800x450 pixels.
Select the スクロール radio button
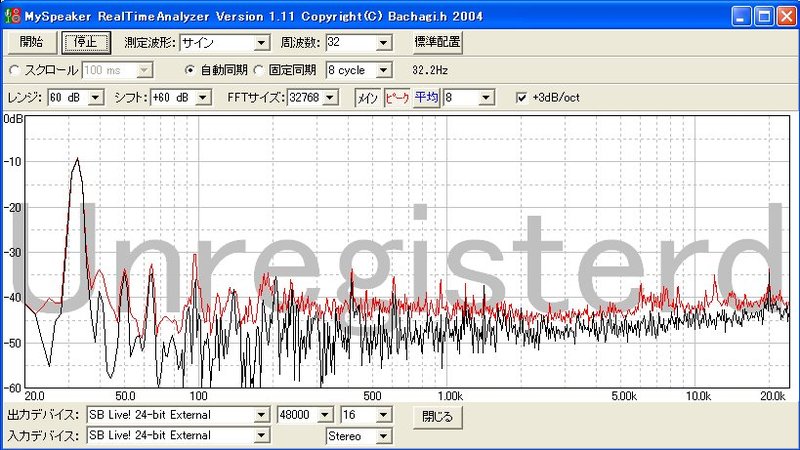coord(15,70)
